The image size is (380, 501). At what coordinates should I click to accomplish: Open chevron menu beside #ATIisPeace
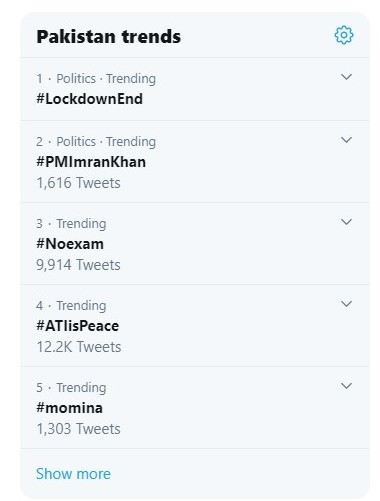(x=346, y=304)
